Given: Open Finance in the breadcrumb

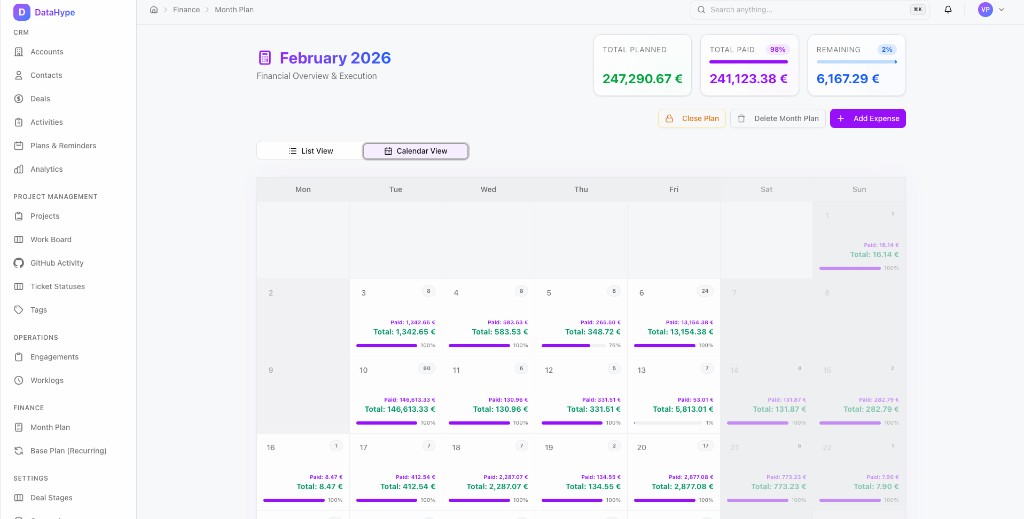Looking at the screenshot, I should click(x=186, y=10).
